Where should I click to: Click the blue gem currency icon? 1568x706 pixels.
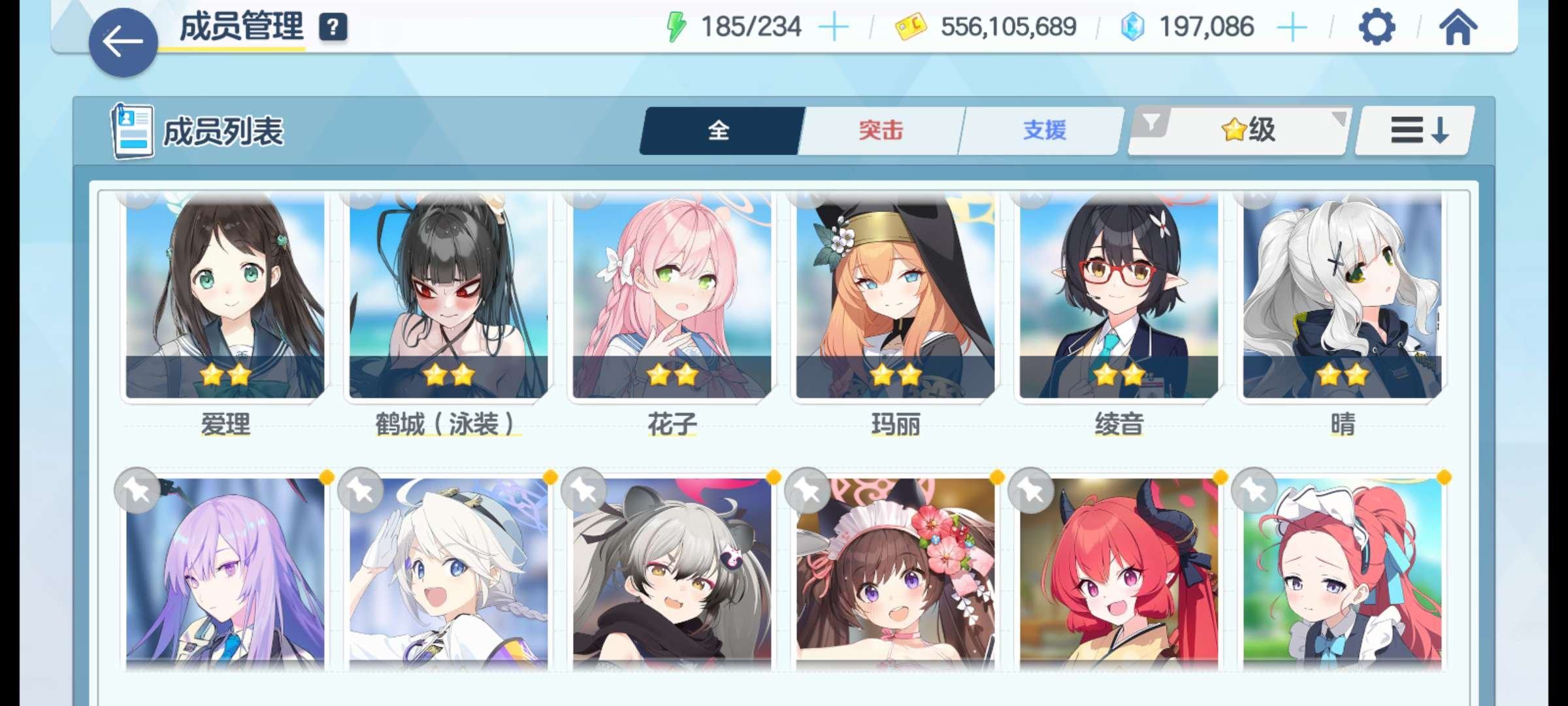(1132, 27)
